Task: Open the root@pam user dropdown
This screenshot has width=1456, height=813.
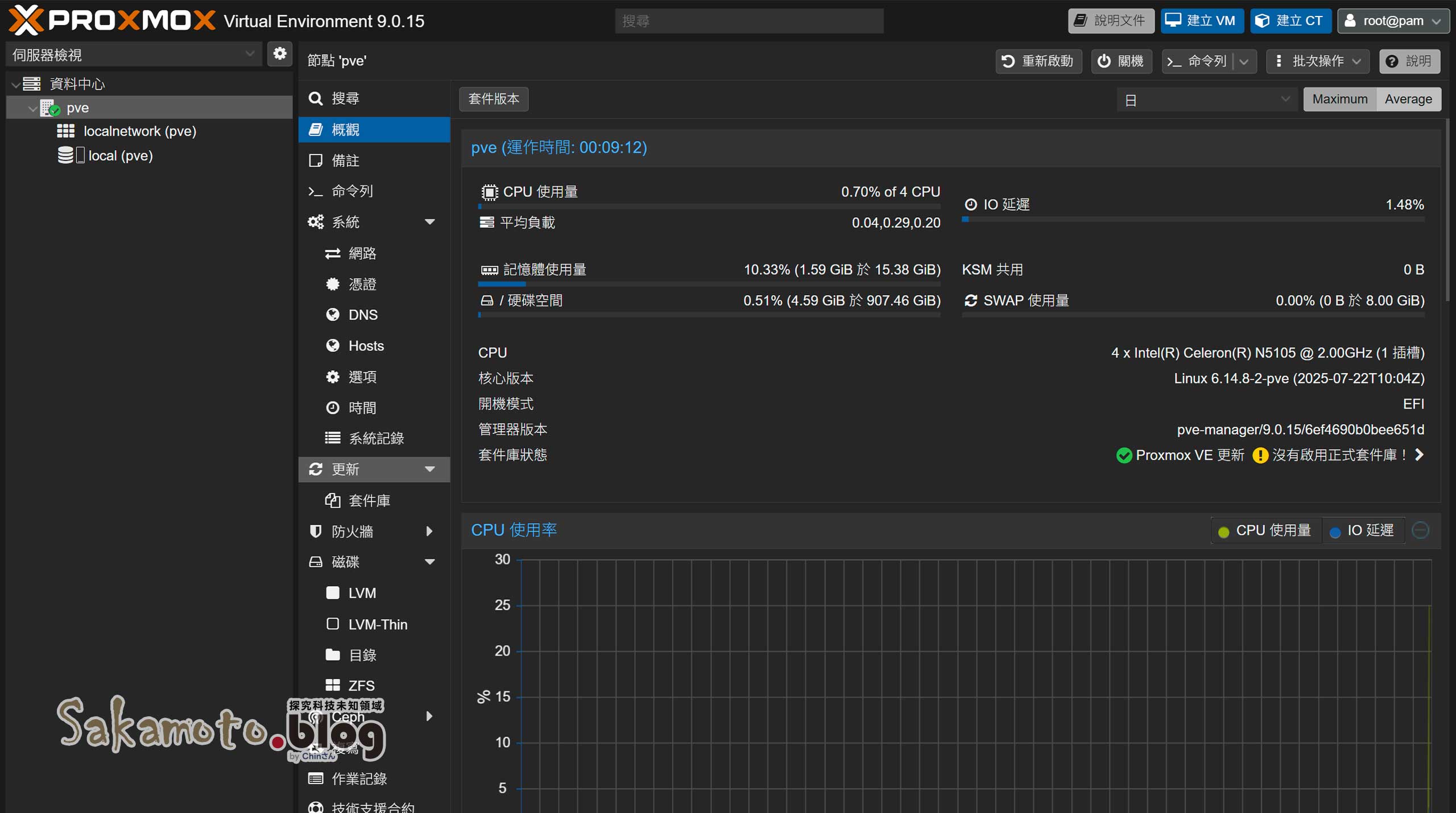Action: 1393,21
